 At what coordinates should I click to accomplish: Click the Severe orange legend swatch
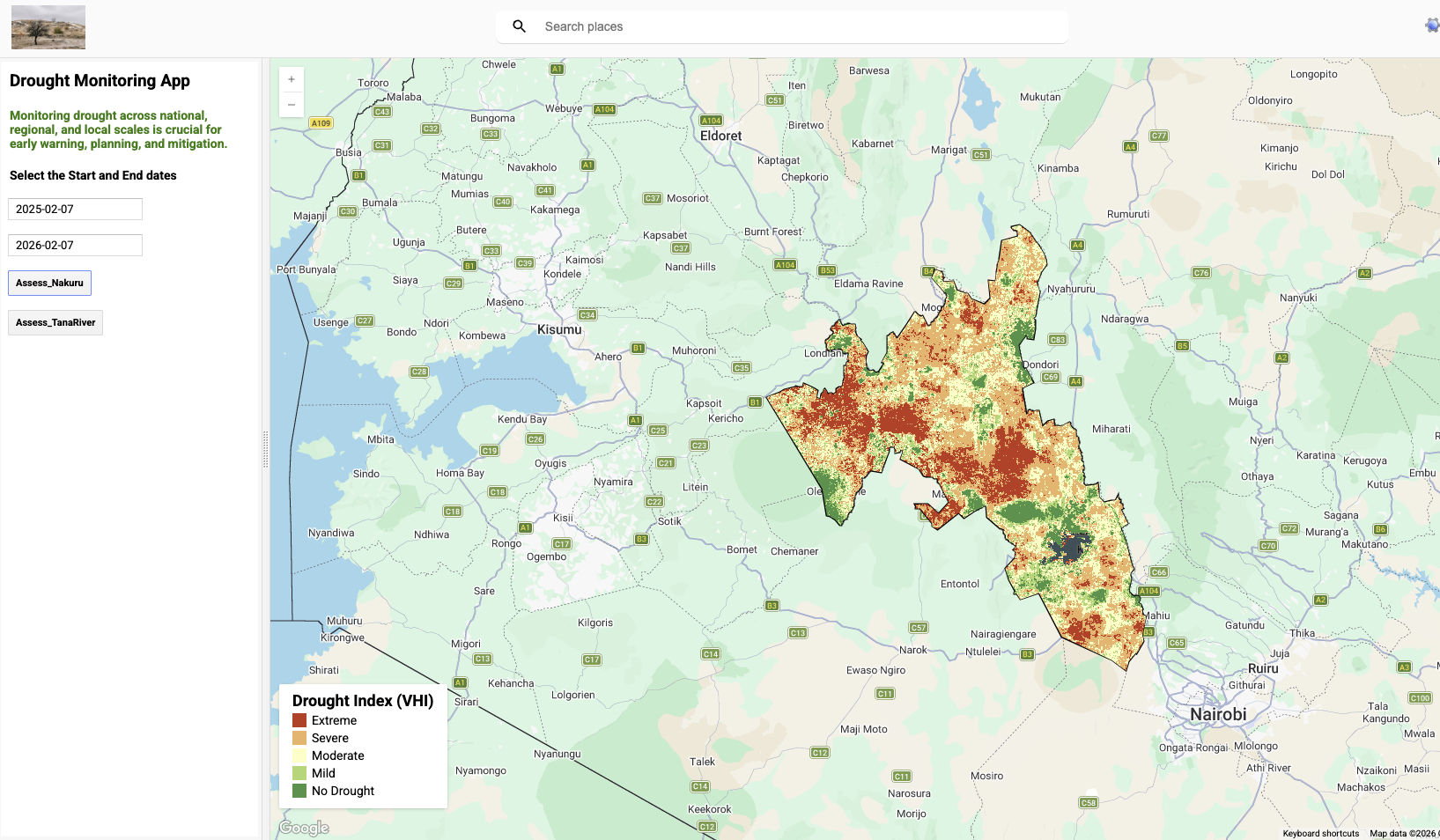299,737
